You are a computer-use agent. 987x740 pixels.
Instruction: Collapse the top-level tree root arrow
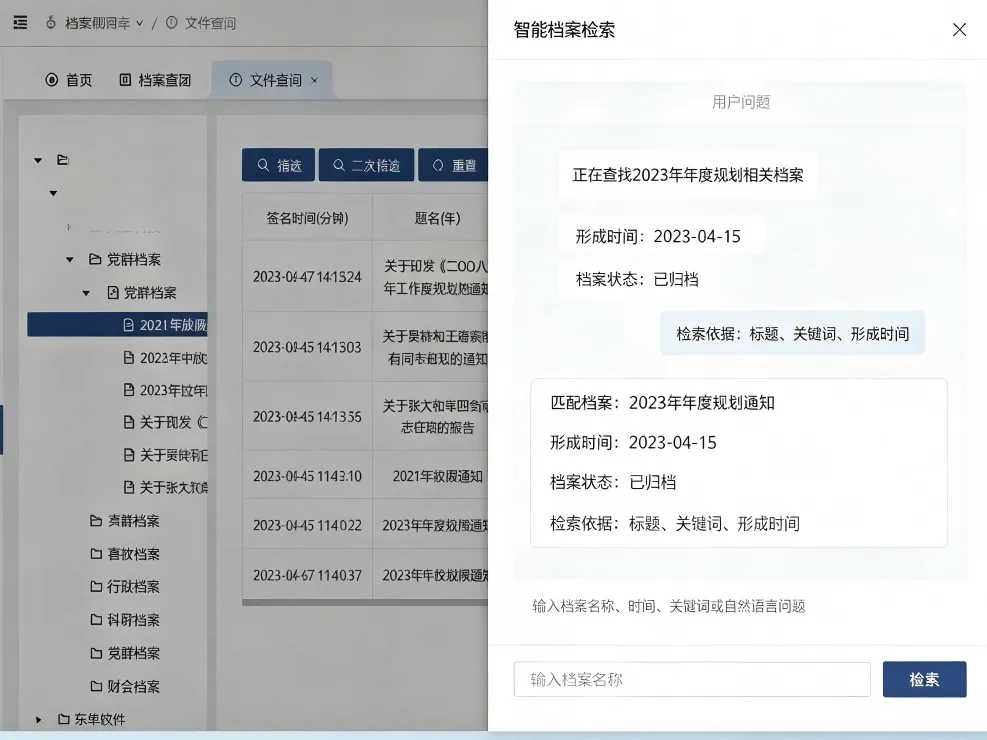coord(38,160)
